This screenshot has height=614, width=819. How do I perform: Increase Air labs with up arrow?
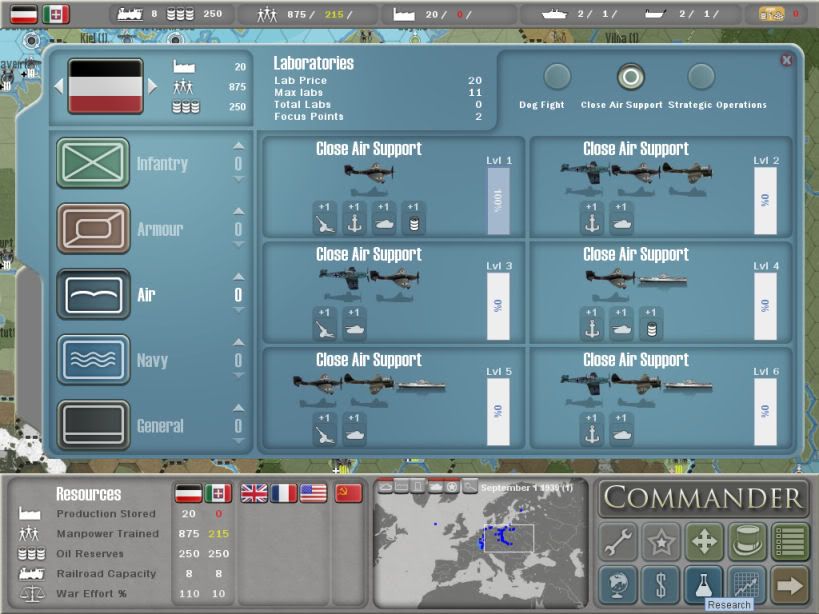(x=238, y=277)
